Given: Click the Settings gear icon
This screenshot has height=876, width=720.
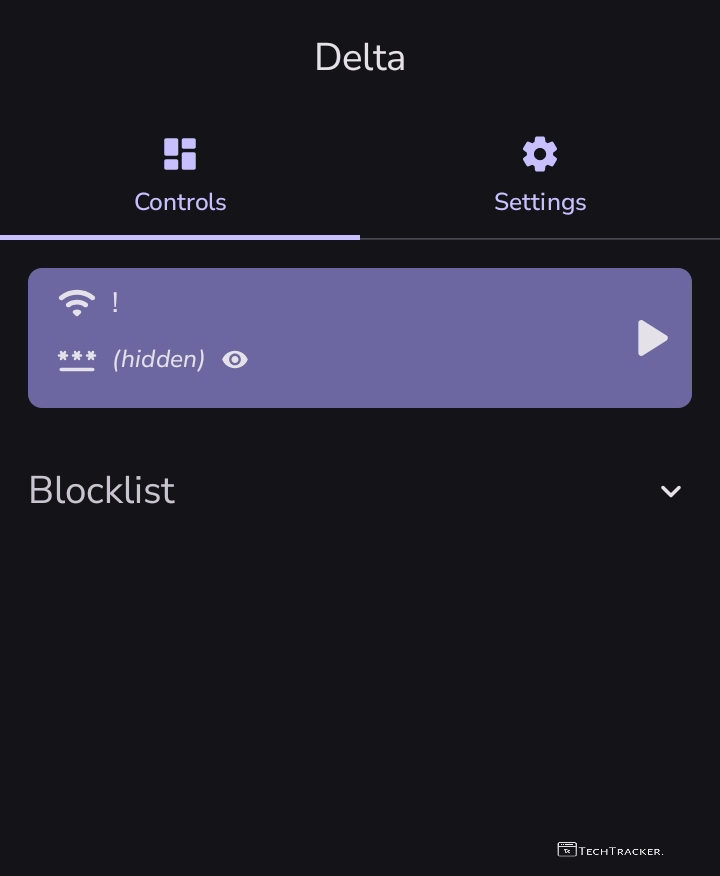Looking at the screenshot, I should pos(540,154).
